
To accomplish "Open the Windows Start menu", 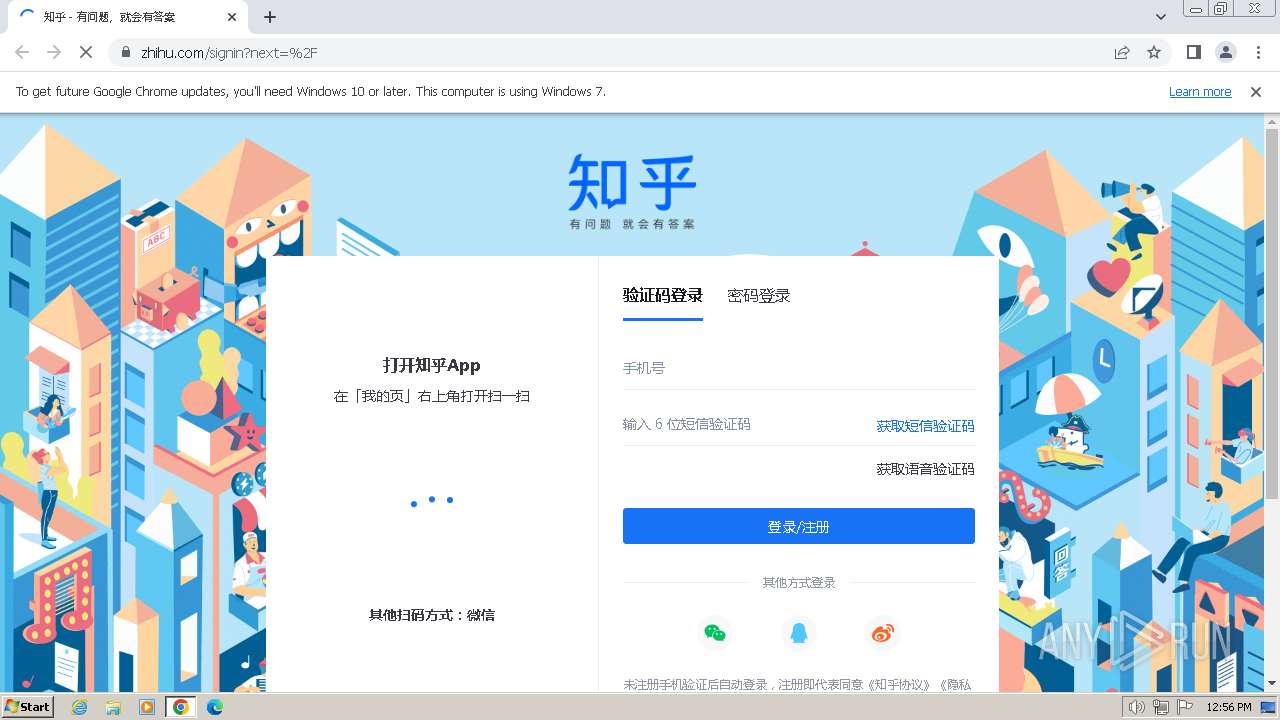I will tap(28, 706).
